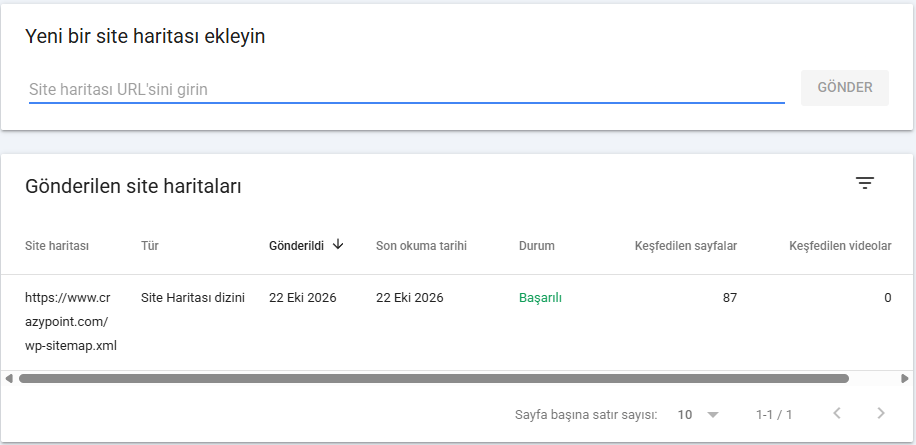This screenshot has width=916, height=445.
Task: Click the Sayfa başına satır sayısı label
Action: (586, 415)
